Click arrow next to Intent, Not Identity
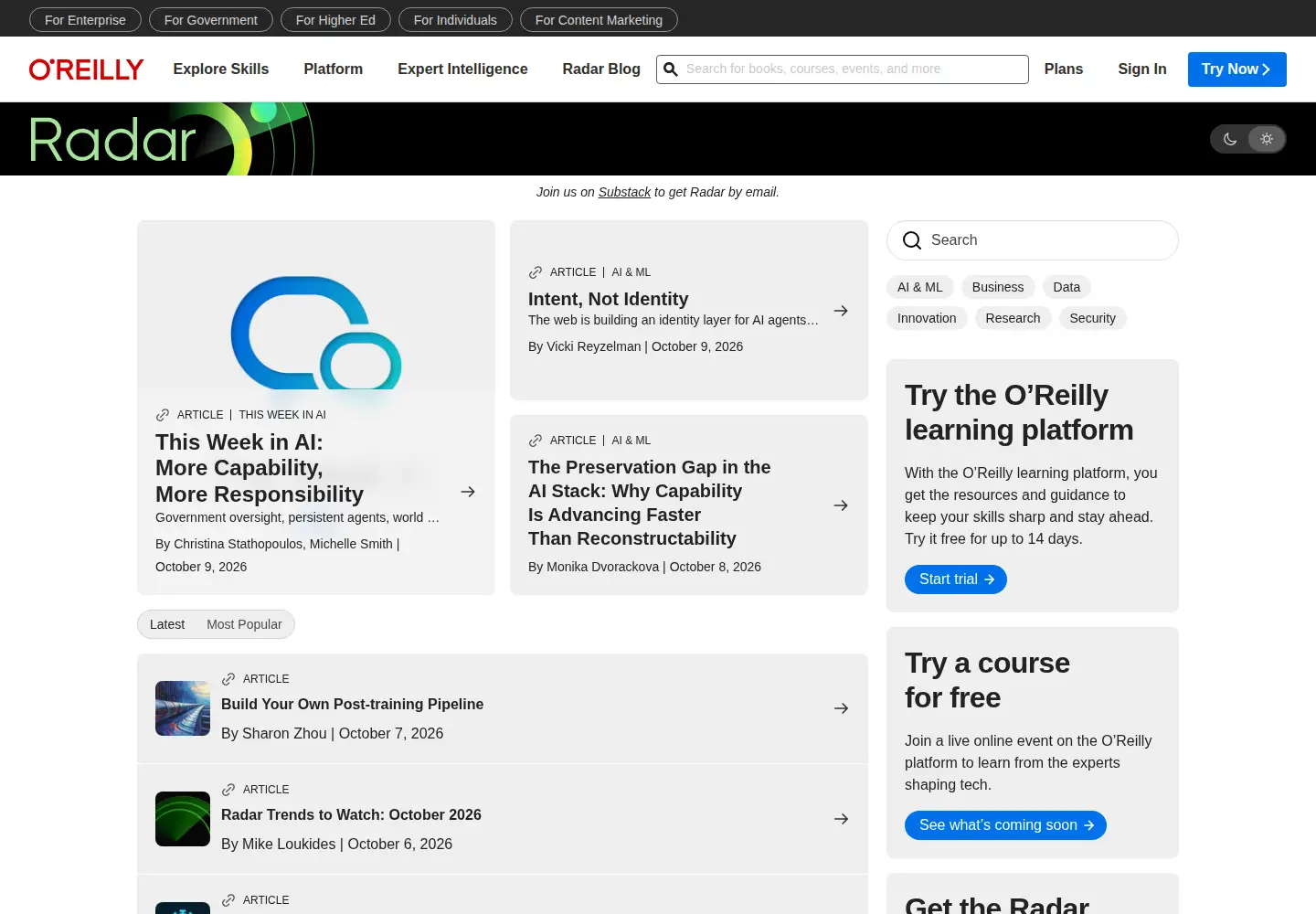The image size is (1316, 914). (841, 311)
